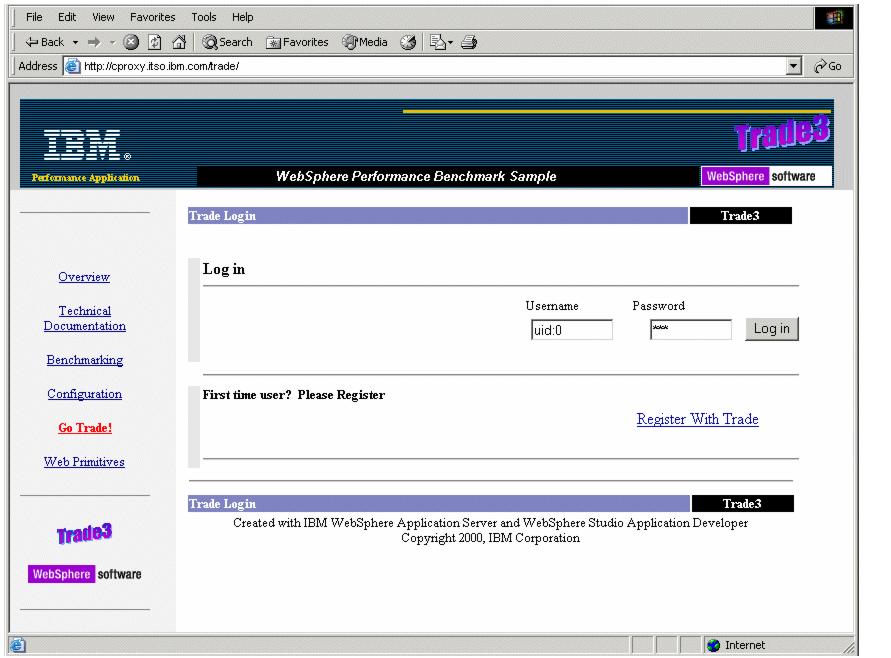The height and width of the screenshot is (658, 891).
Task: Expand the Address bar dropdown list
Action: (x=794, y=66)
